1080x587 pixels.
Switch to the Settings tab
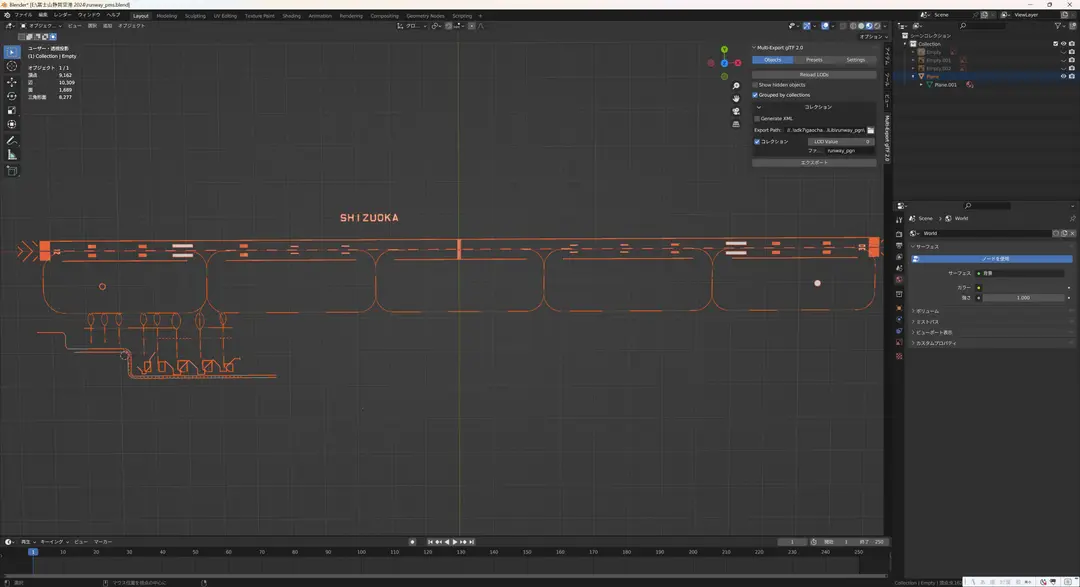(x=855, y=60)
